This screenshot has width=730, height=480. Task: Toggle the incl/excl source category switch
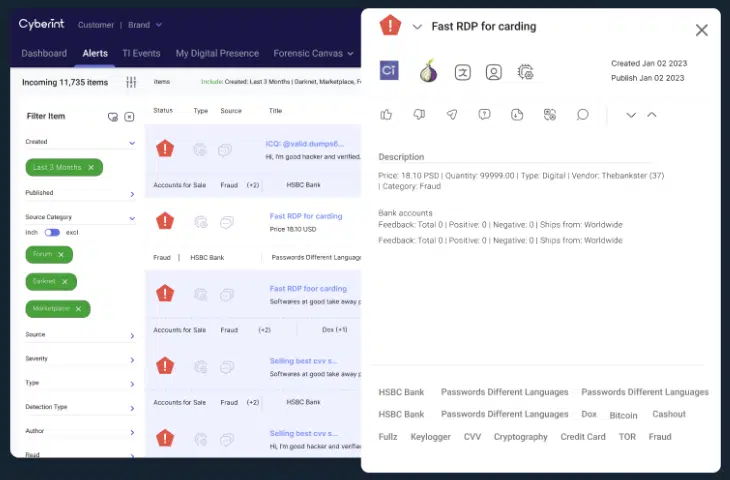(52, 232)
